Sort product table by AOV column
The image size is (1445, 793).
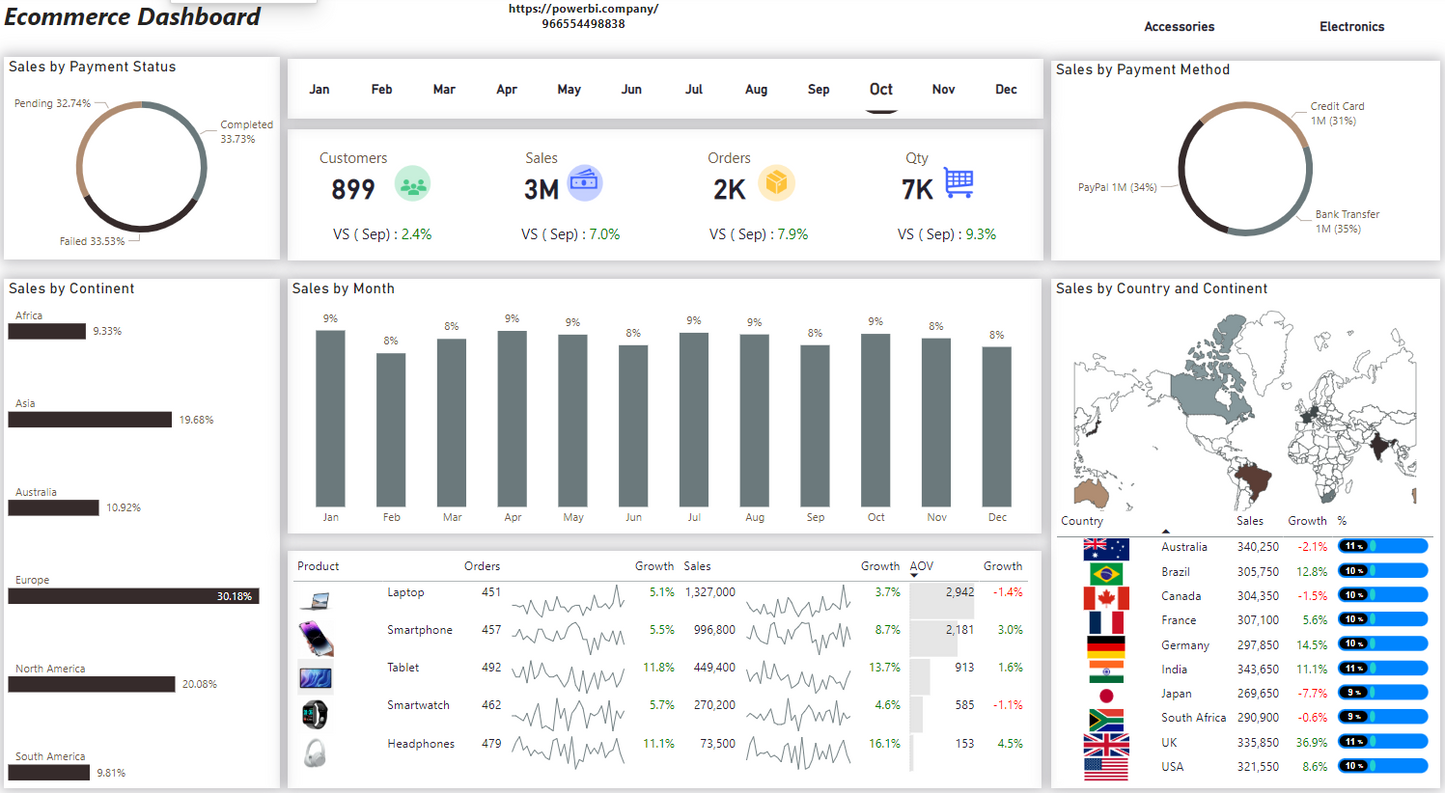click(921, 566)
